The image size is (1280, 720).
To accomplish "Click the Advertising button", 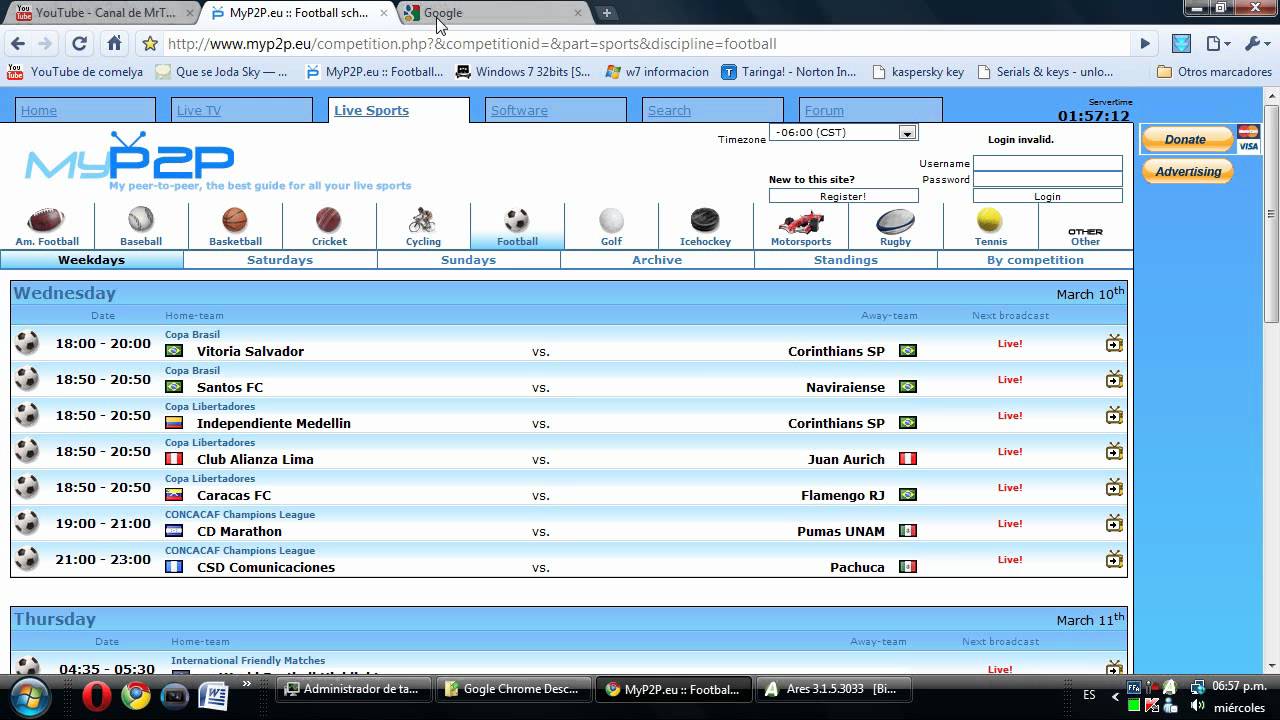I will click(1188, 171).
